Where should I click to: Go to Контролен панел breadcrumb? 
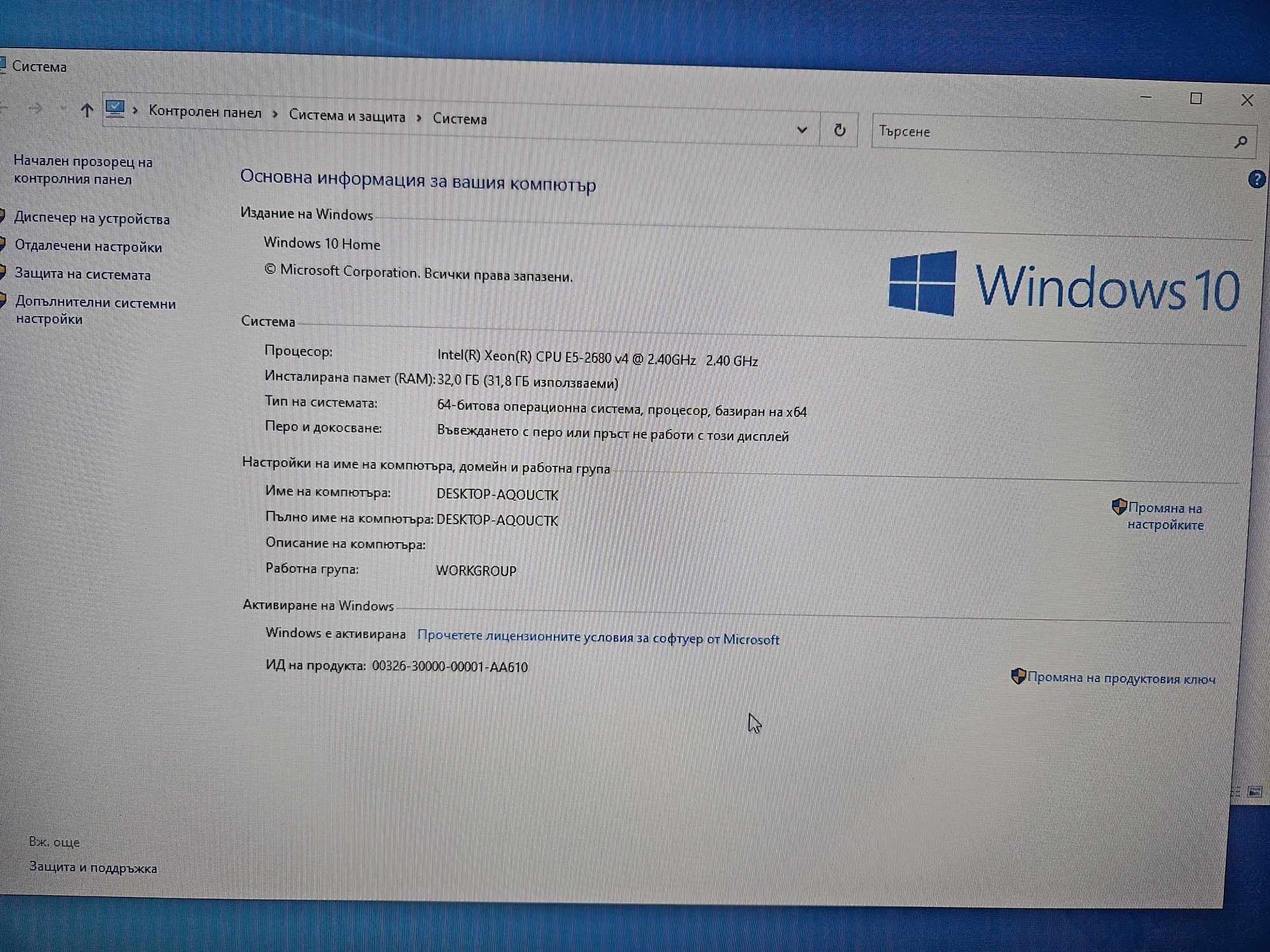tap(205, 112)
